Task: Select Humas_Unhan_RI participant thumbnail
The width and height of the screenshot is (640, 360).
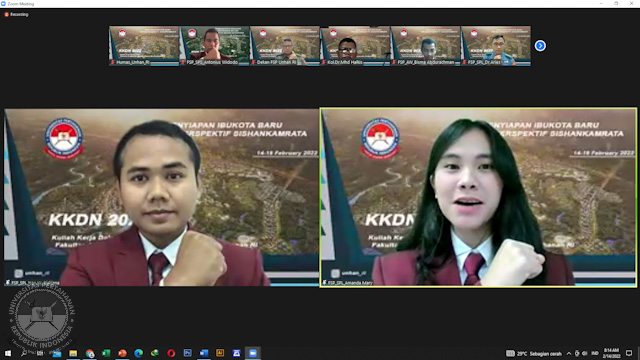Action: (144, 46)
